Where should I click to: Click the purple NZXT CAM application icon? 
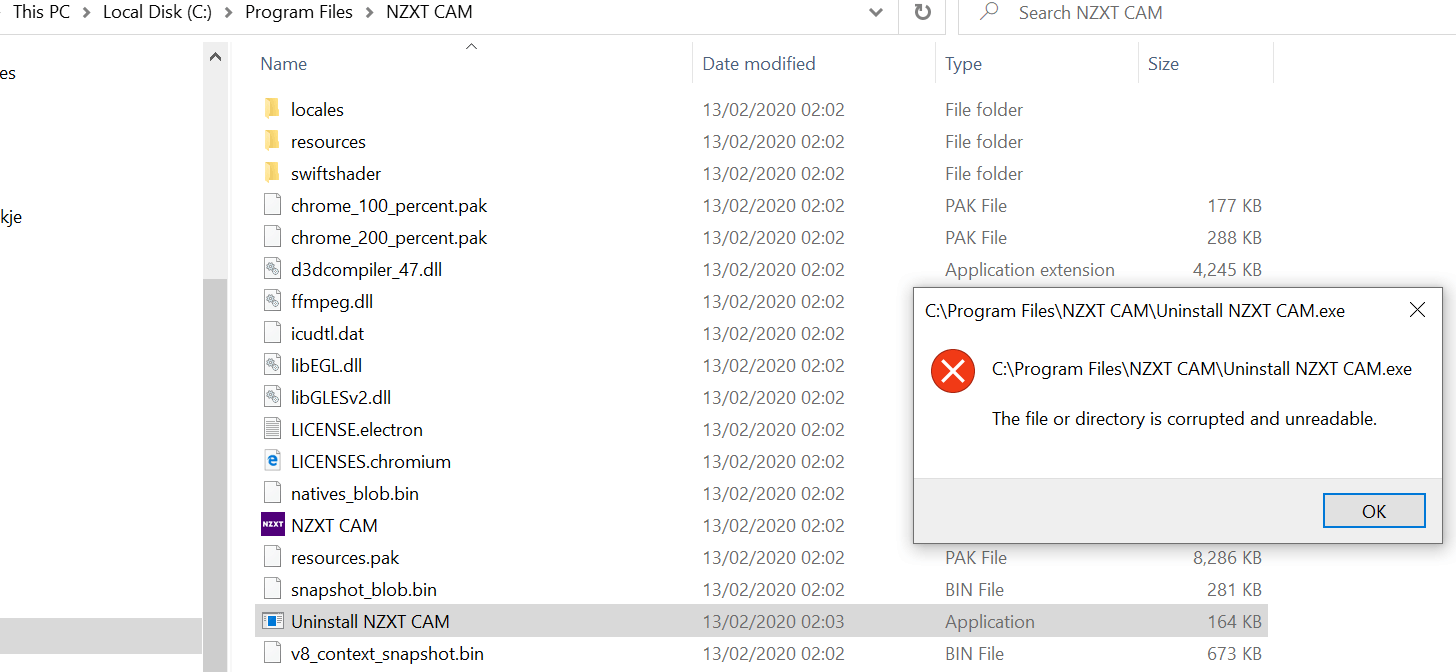pos(272,524)
